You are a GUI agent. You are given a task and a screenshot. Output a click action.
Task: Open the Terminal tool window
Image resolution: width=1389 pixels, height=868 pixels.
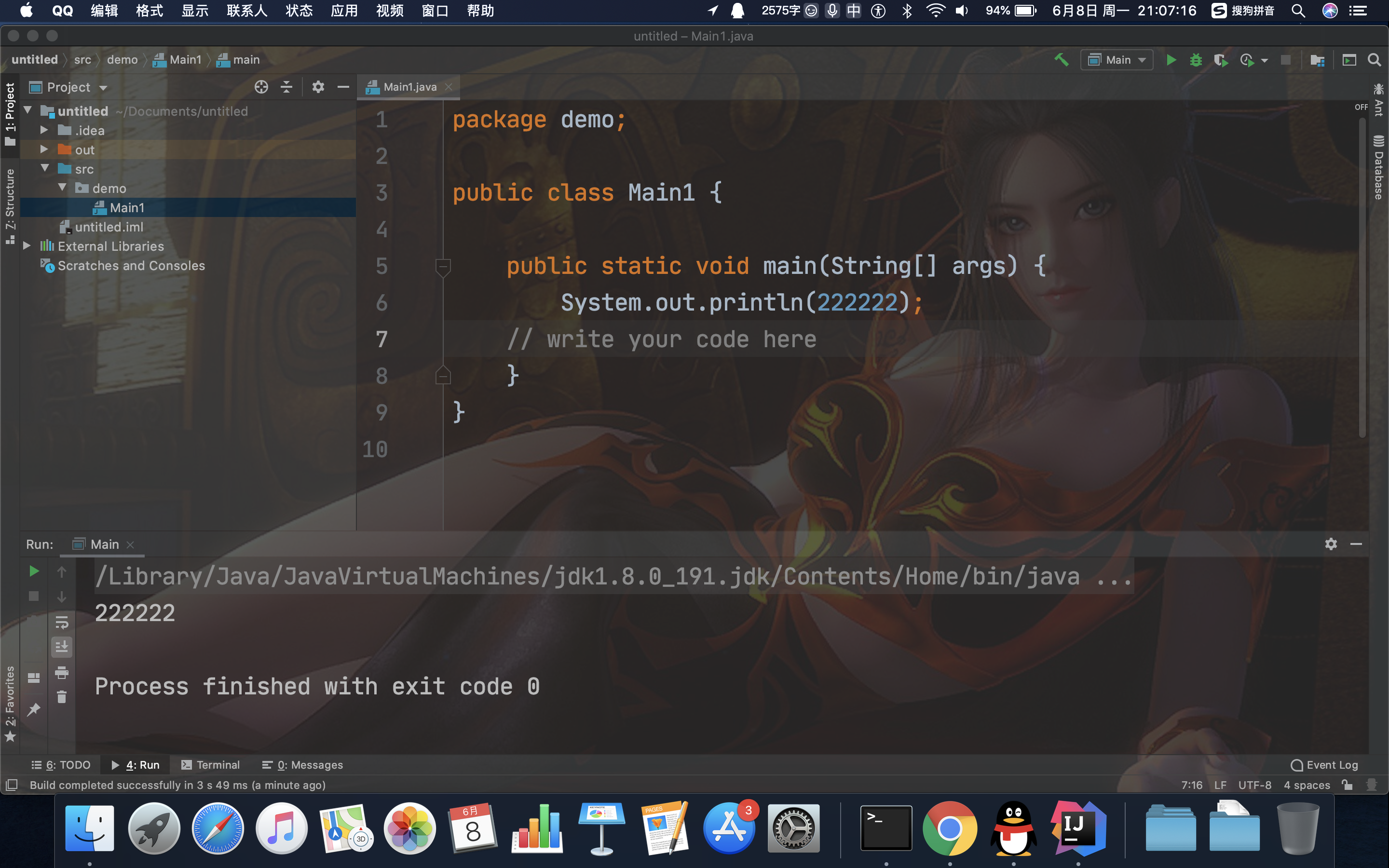tap(211, 765)
